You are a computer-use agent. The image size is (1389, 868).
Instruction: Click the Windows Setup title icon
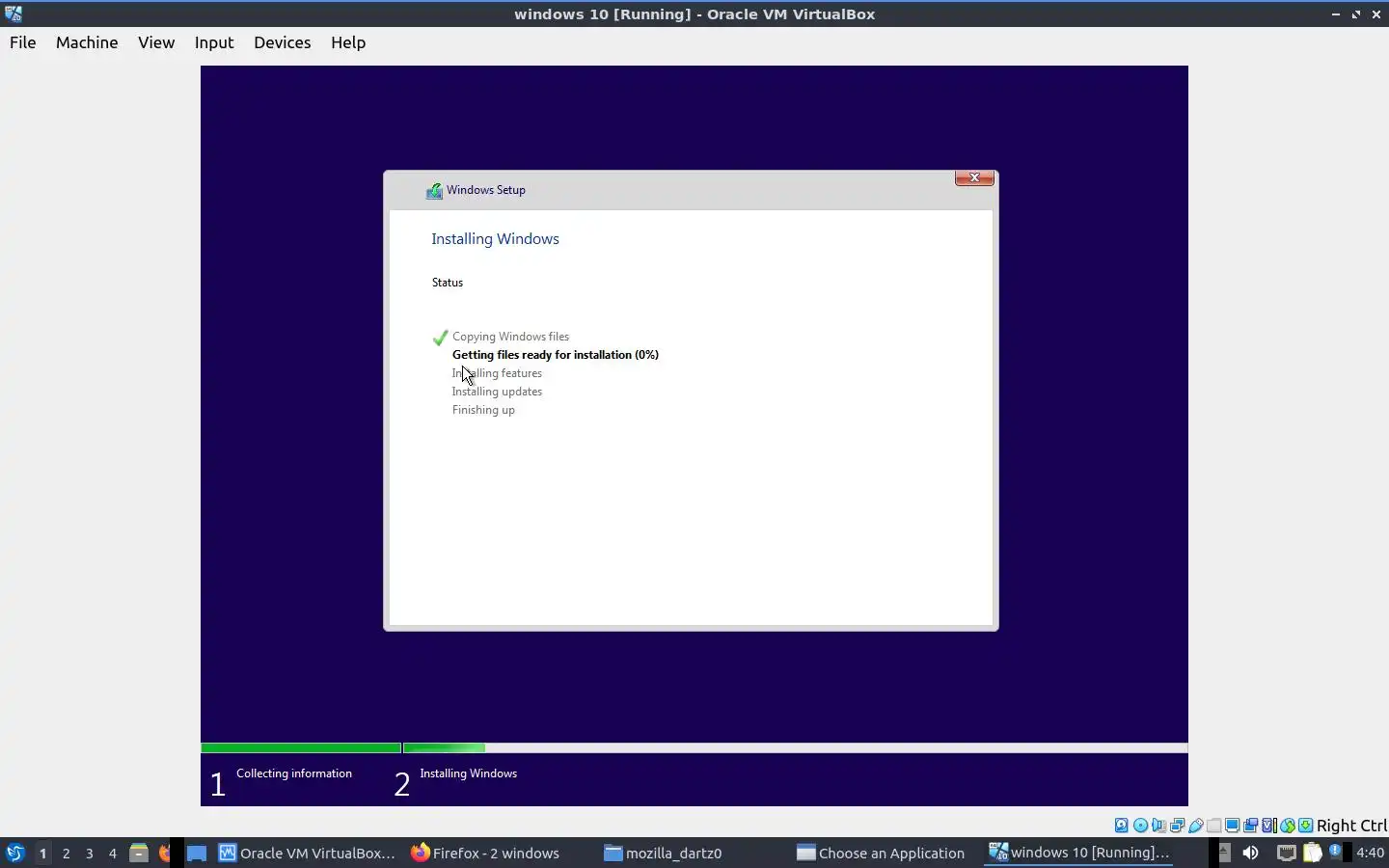click(x=435, y=191)
